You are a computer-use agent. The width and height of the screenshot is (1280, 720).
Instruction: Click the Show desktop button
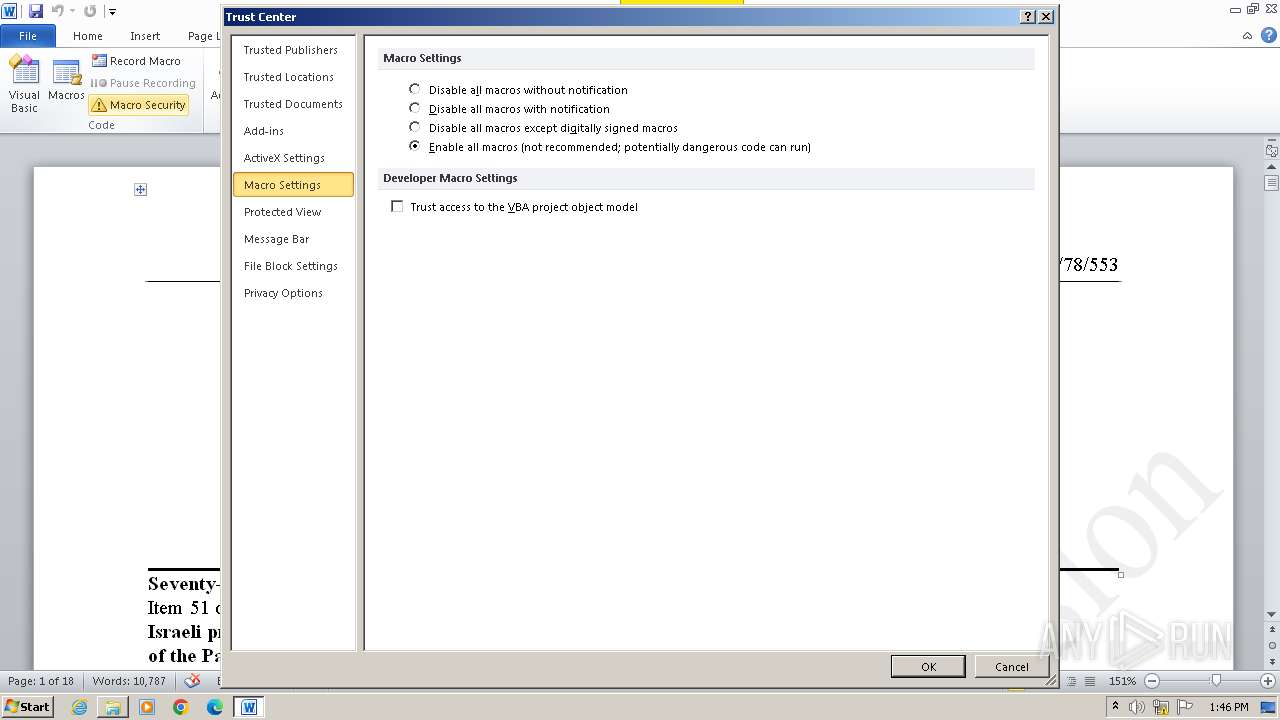[1268, 707]
